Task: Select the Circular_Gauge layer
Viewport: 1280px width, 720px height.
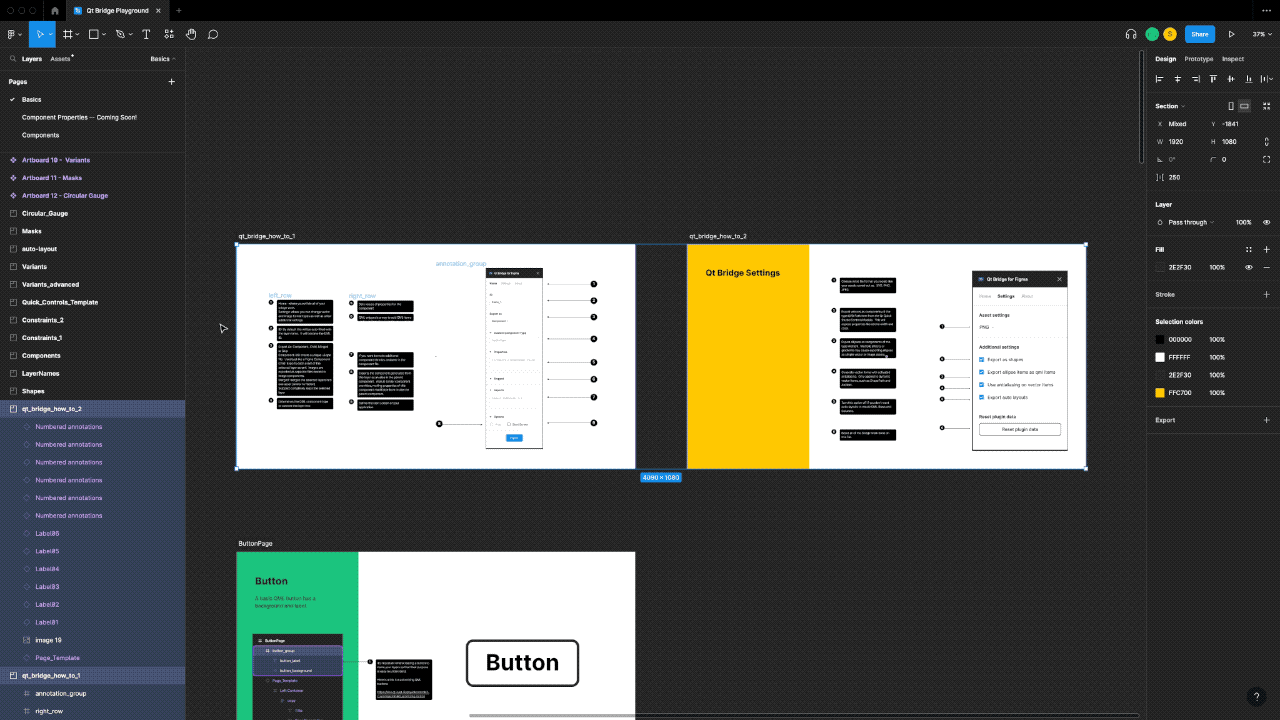Action: [x=45, y=213]
